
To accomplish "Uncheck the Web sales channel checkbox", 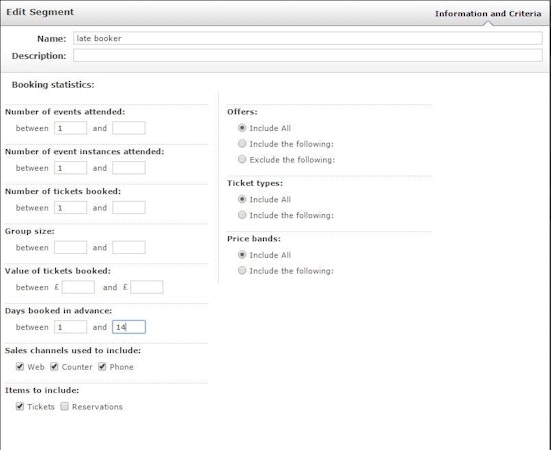I will coord(20,367).
